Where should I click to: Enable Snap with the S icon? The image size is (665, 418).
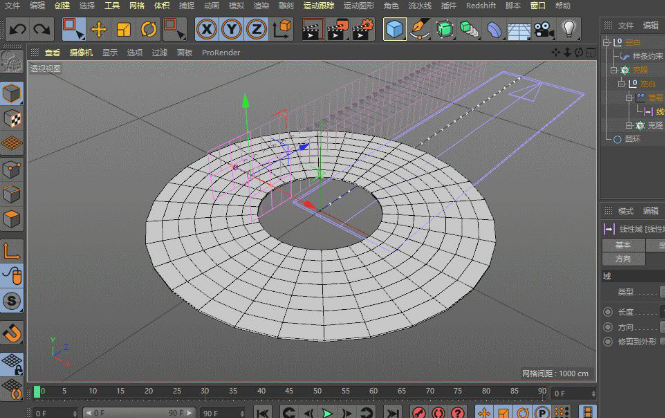(x=12, y=301)
